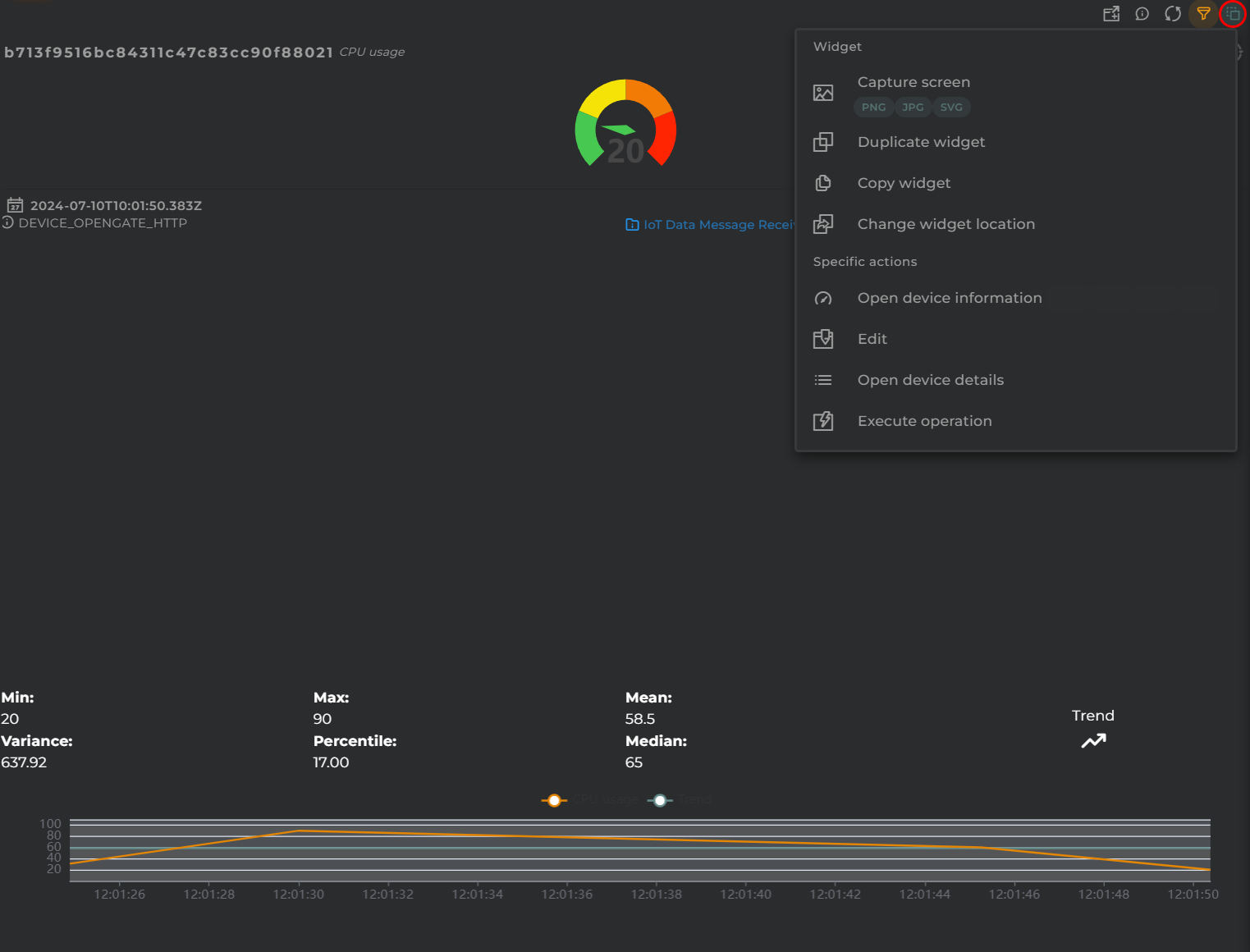Choose the JPG capture format chip
Viewport: 1250px width, 952px height.
click(x=913, y=107)
